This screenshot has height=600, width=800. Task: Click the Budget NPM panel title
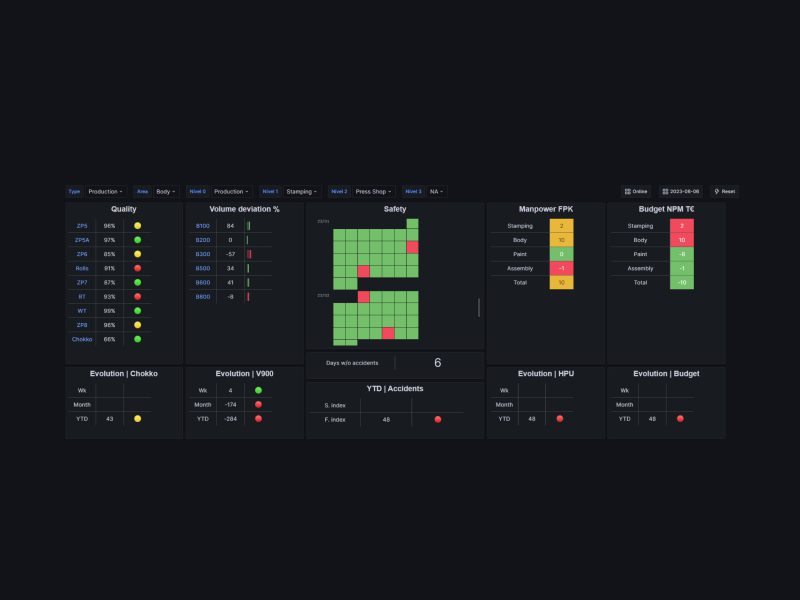(x=666, y=209)
